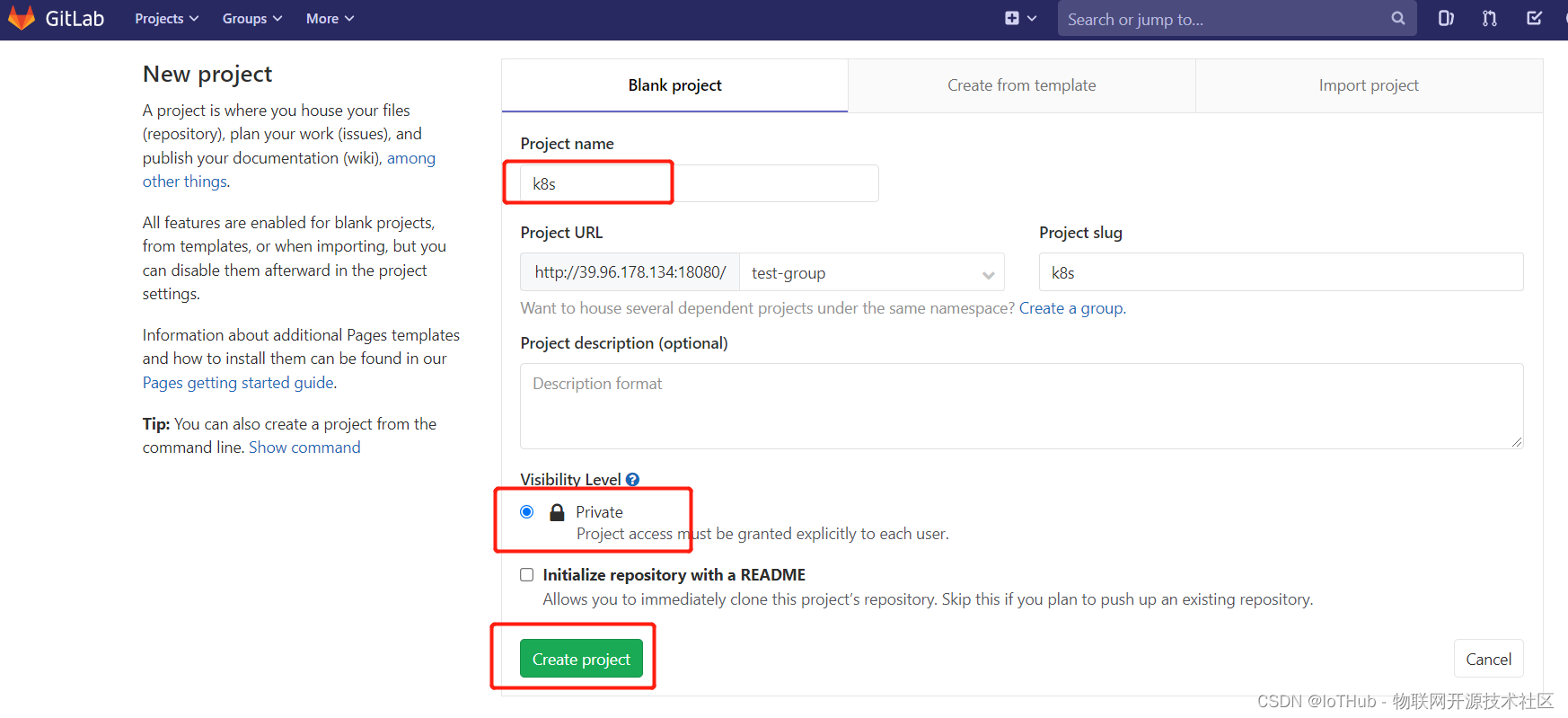Focus the Project name input field
The image size is (1568, 718).
coord(700,183)
